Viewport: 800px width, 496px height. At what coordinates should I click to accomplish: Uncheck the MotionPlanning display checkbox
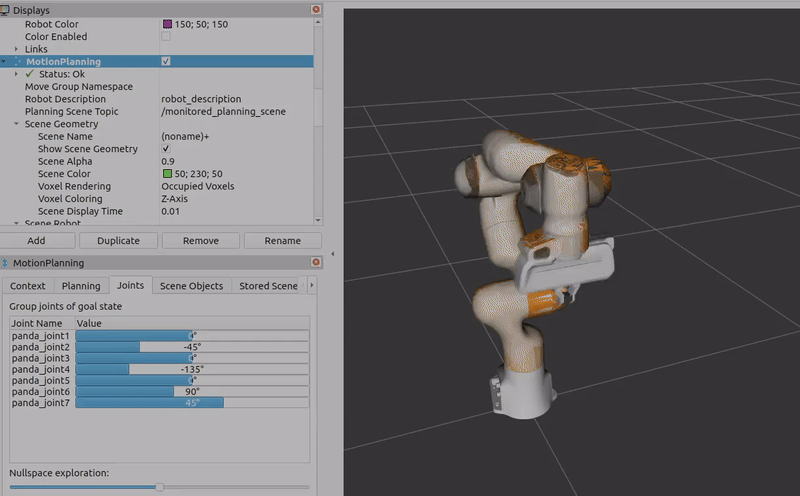[166, 62]
